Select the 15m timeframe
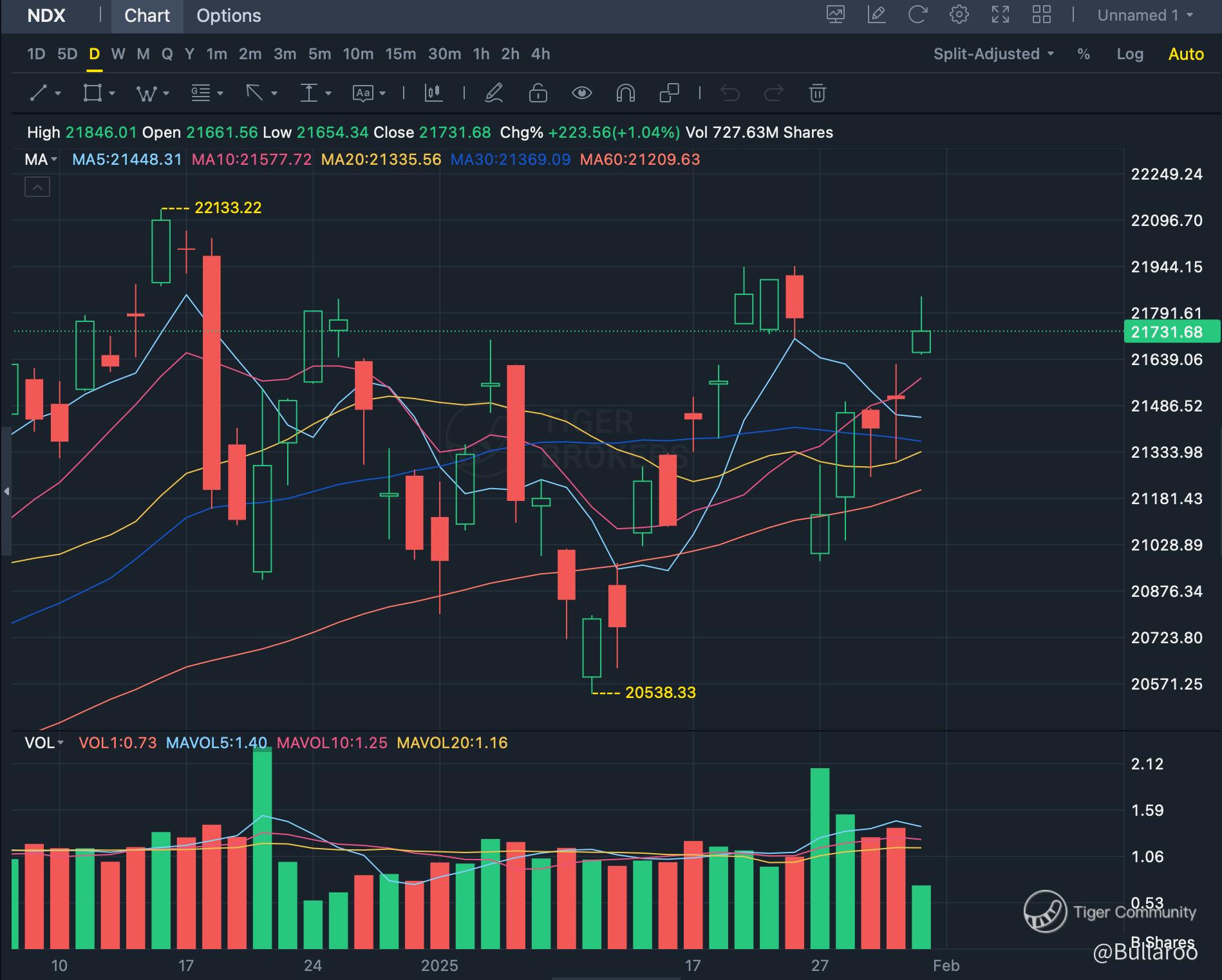This screenshot has width=1222, height=980. pos(400,54)
